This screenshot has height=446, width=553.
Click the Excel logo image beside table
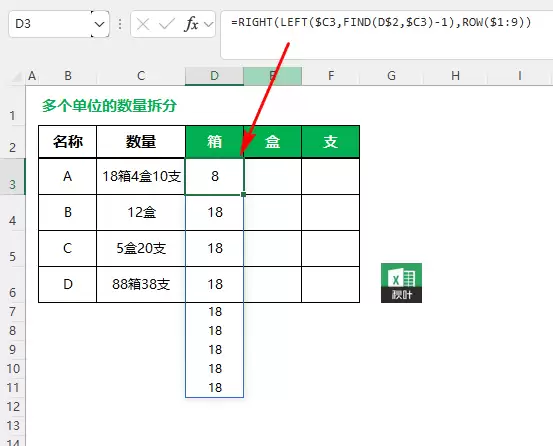[401, 283]
